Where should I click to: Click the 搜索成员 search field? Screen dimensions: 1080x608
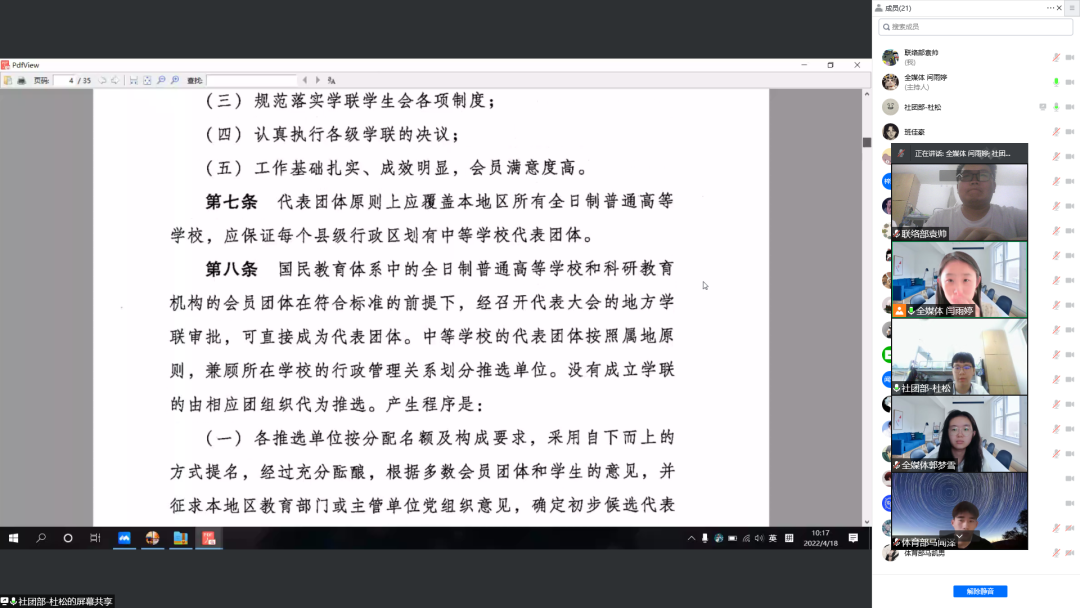click(975, 27)
